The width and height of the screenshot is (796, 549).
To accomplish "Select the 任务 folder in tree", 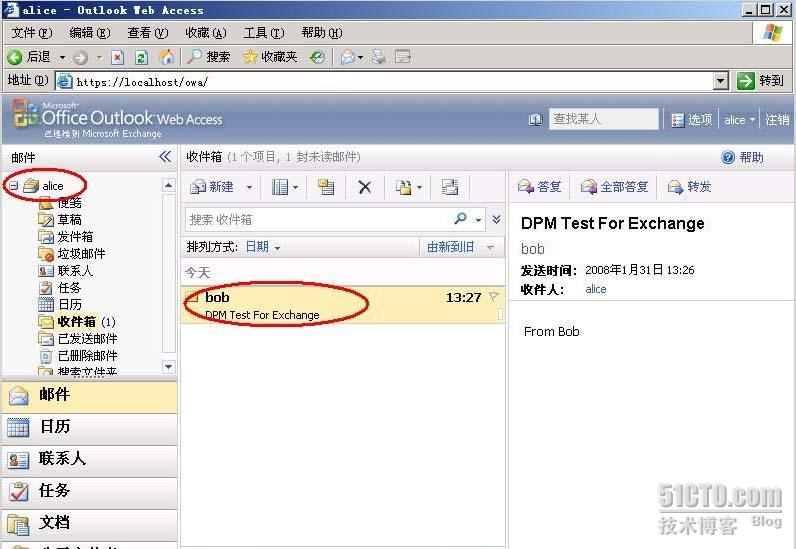I will [x=69, y=287].
